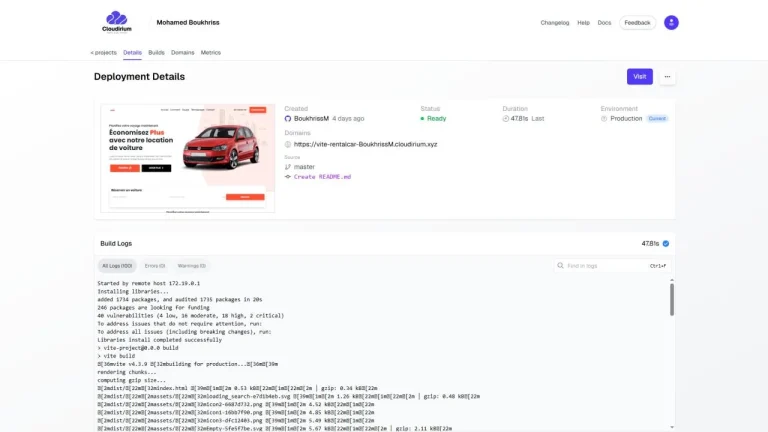Viewport: 768px width, 432px height.
Task: Click the Cloudirium logo
Action: pyautogui.click(x=117, y=22)
